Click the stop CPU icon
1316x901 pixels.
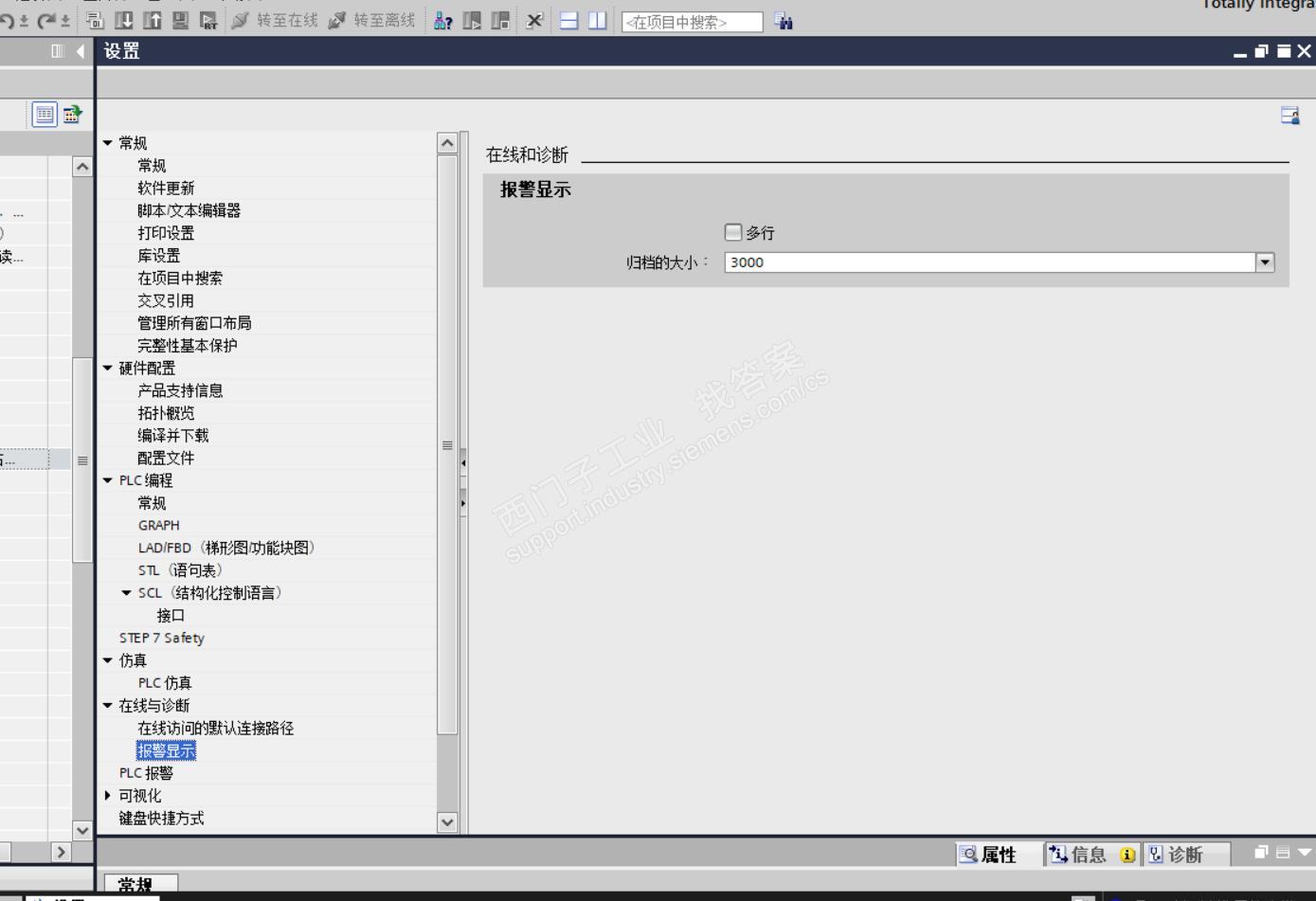coord(500,20)
